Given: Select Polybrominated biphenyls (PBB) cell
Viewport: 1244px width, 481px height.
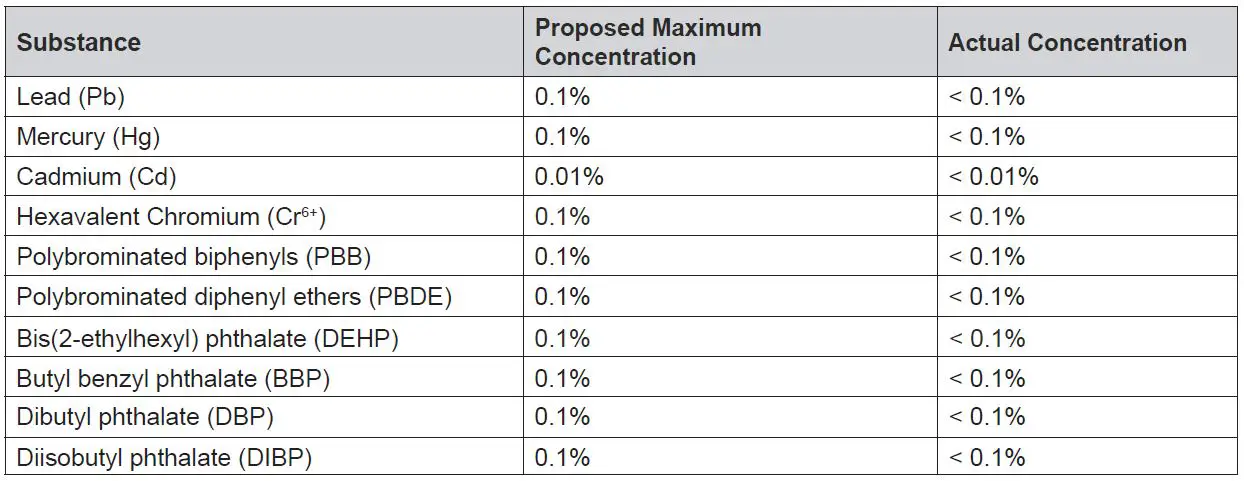Looking at the screenshot, I should tap(194, 257).
